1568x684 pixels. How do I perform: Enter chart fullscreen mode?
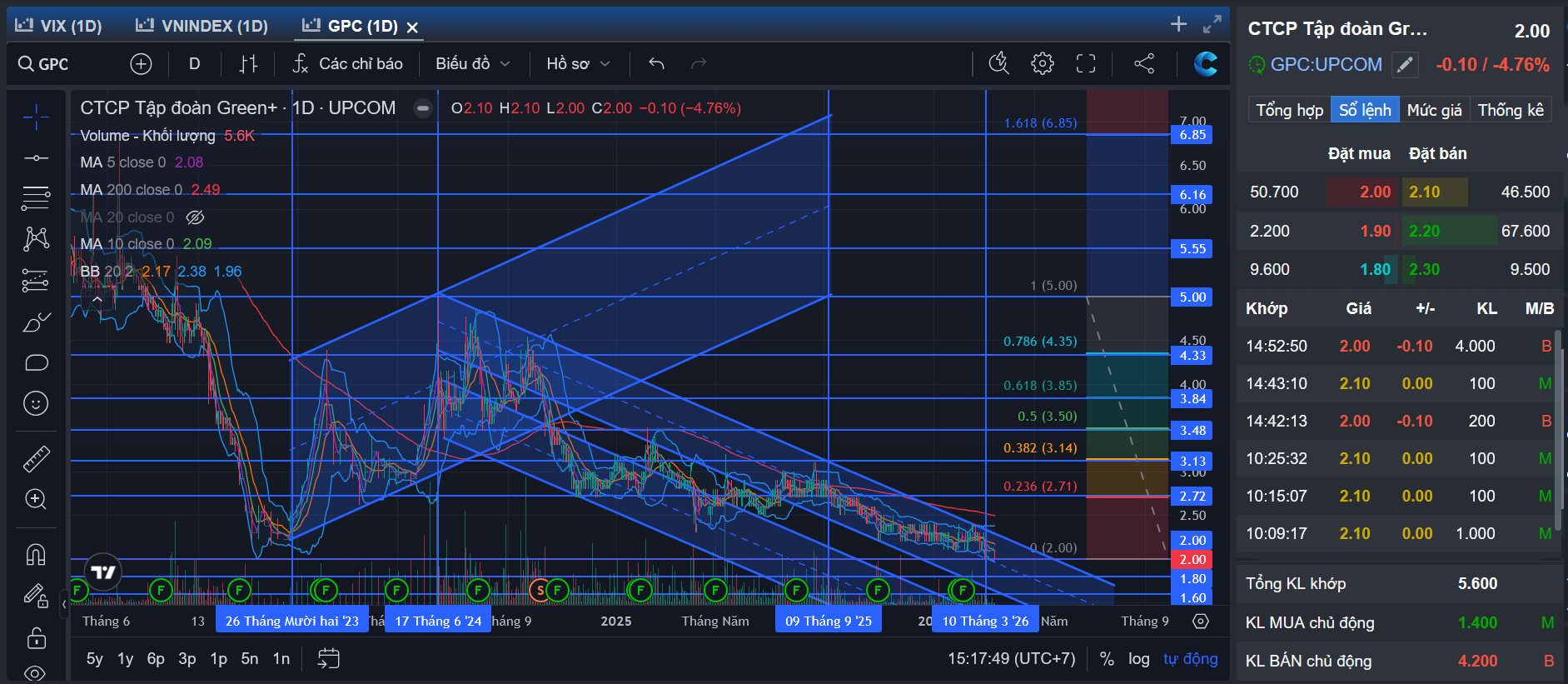tap(1086, 63)
